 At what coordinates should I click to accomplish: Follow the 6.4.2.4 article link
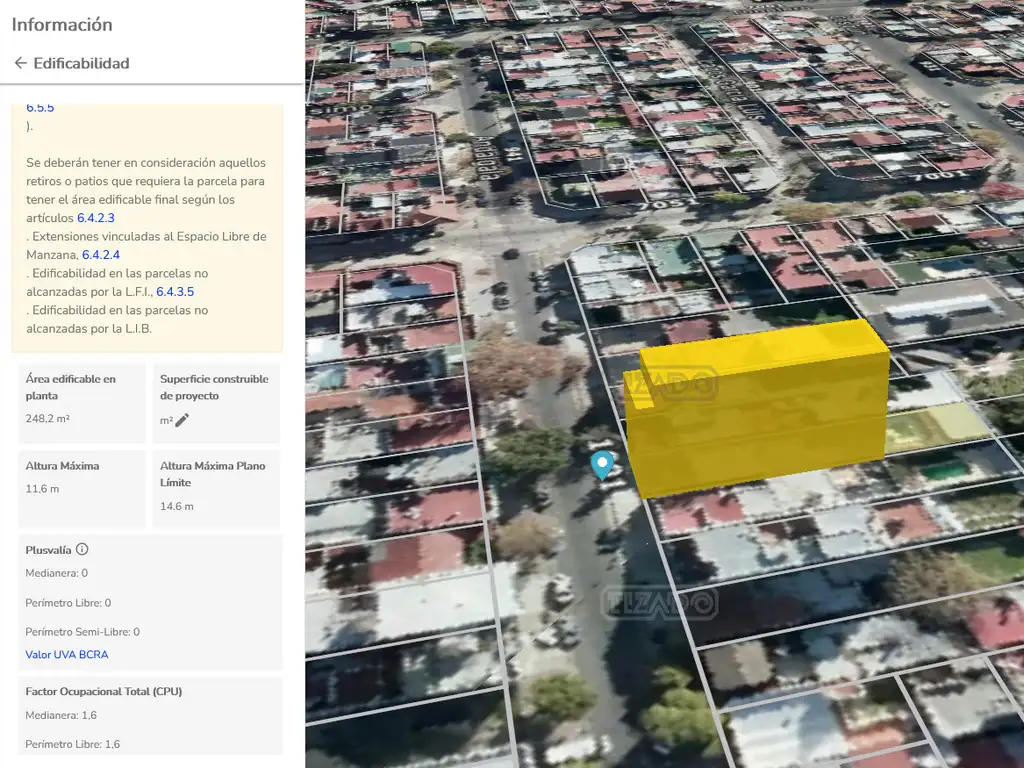click(x=101, y=255)
